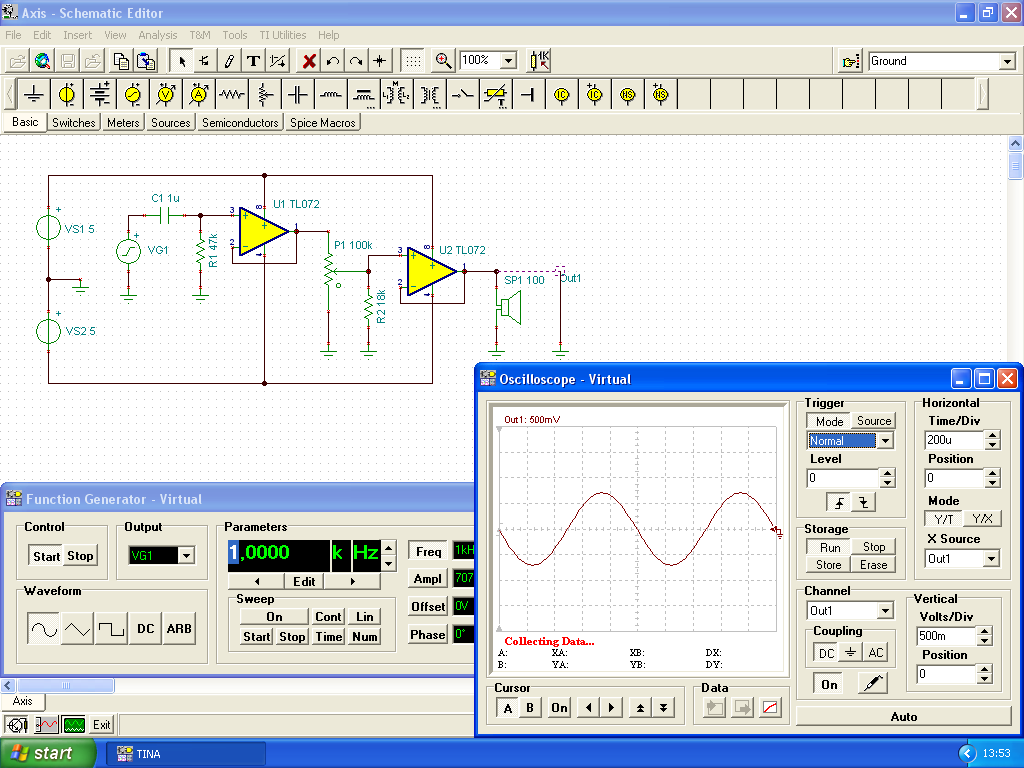Open the zoom 100% dropdown
Viewport: 1024px width, 768px height.
pos(508,61)
